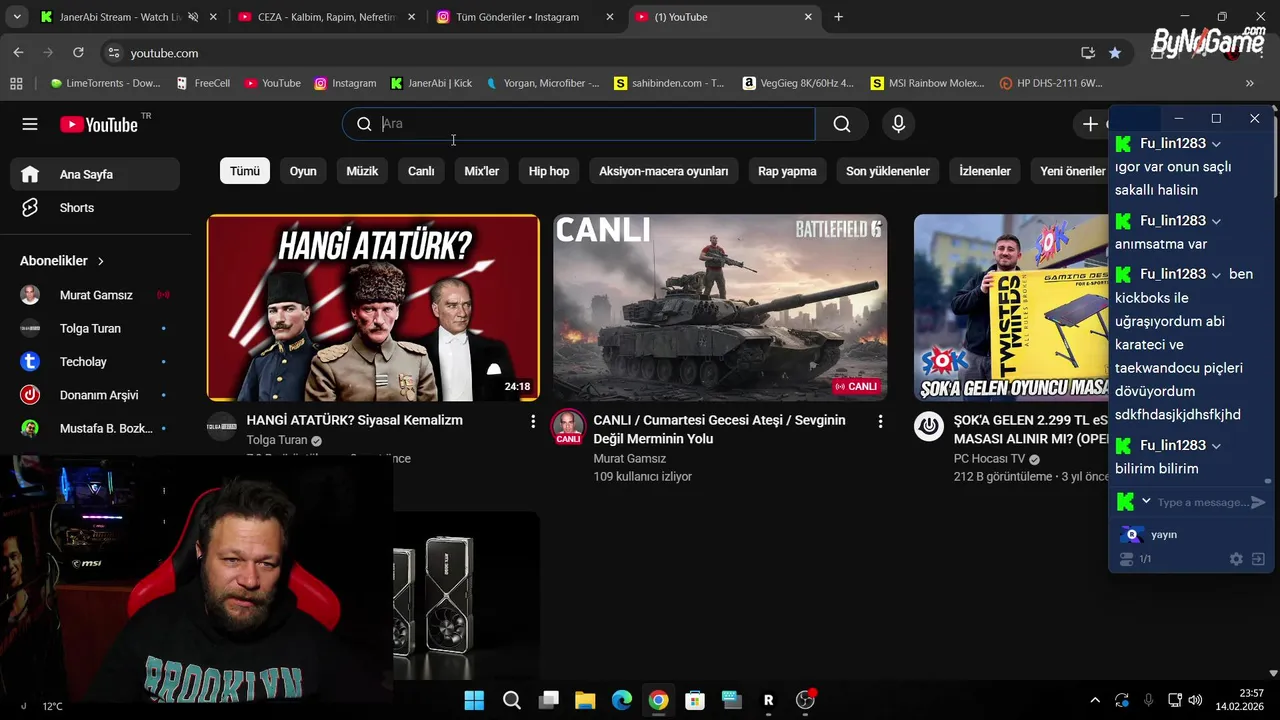Click the YouTube search magnifier button
The width and height of the screenshot is (1280, 720).
tap(842, 124)
